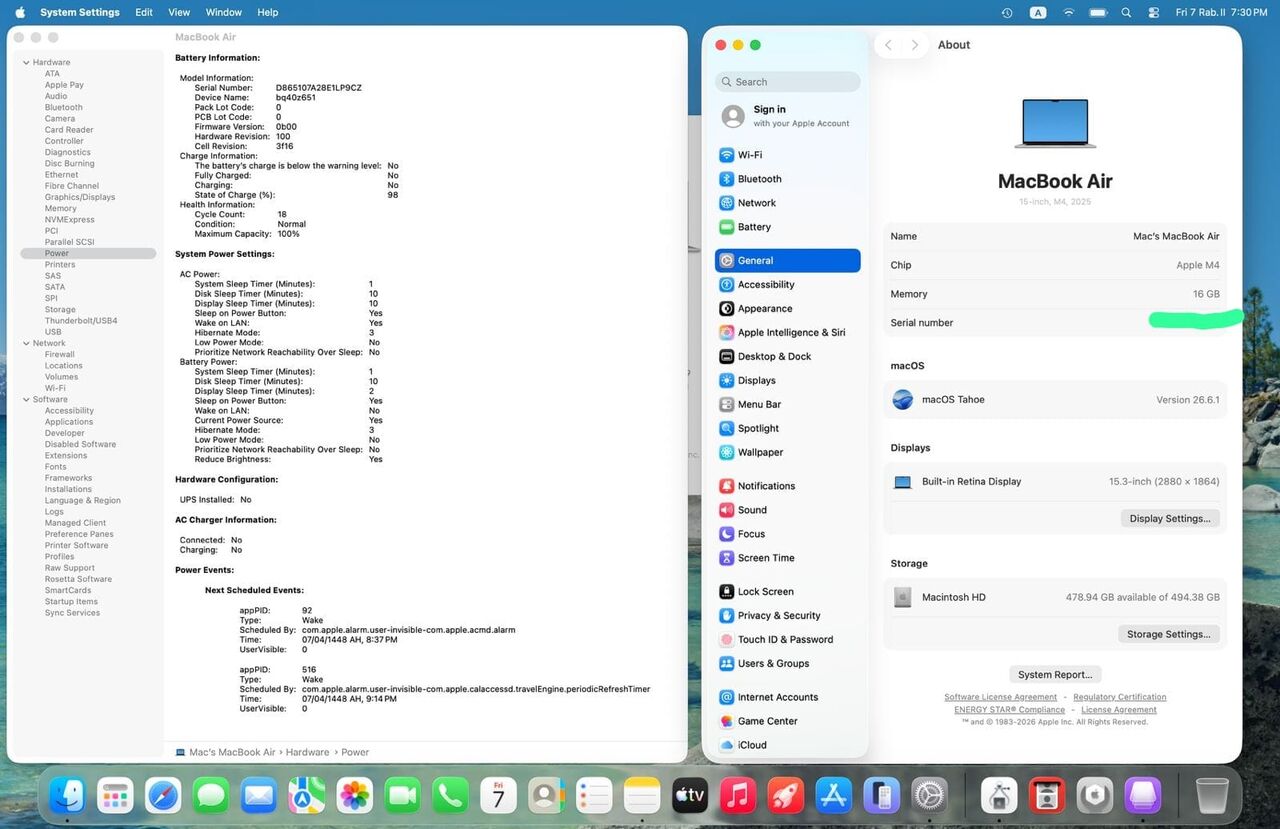Open Apple TV from the Dock
This screenshot has height=829, width=1280.
[x=690, y=796]
